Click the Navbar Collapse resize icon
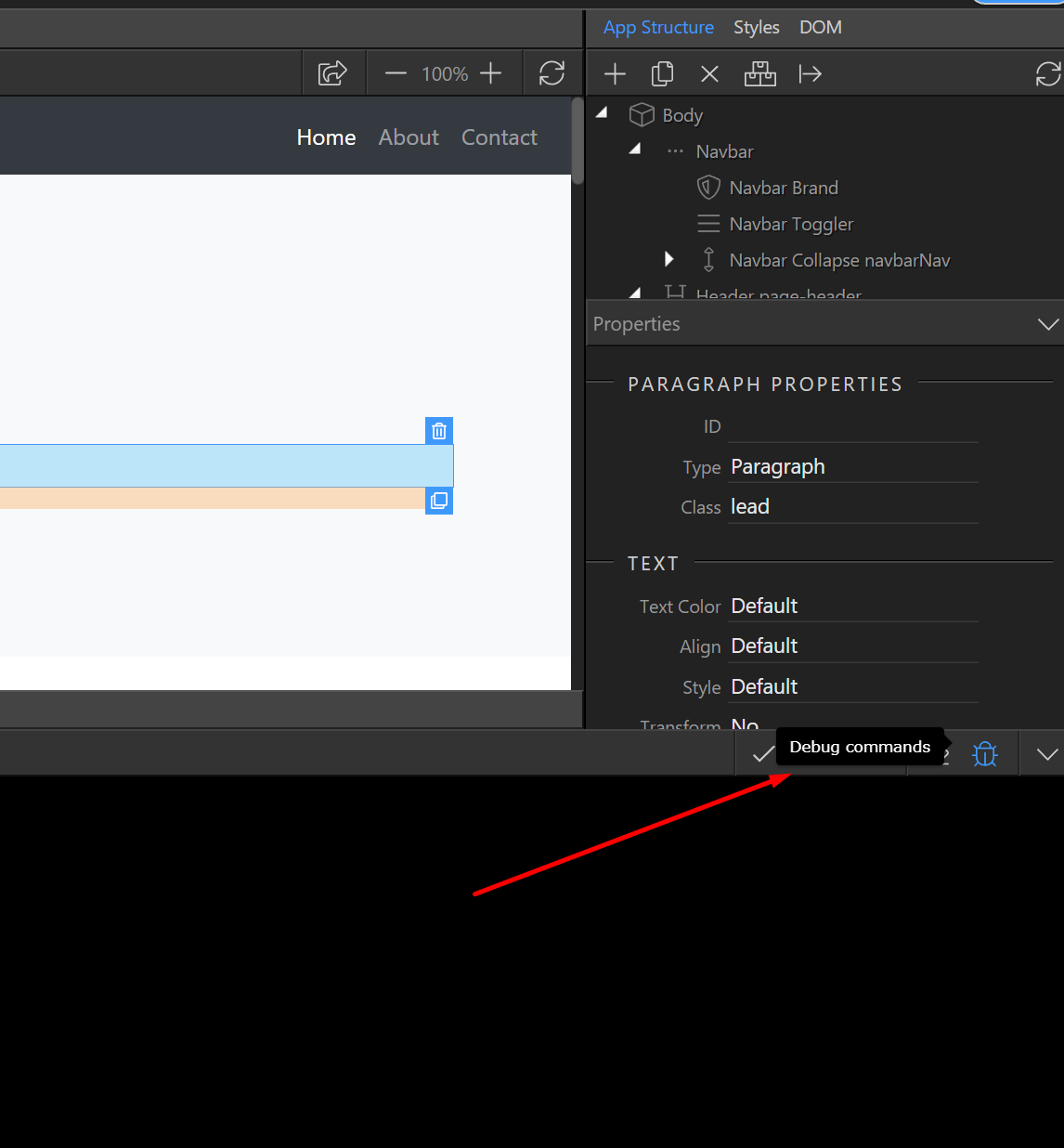Image resolution: width=1064 pixels, height=1148 pixels. click(708, 259)
